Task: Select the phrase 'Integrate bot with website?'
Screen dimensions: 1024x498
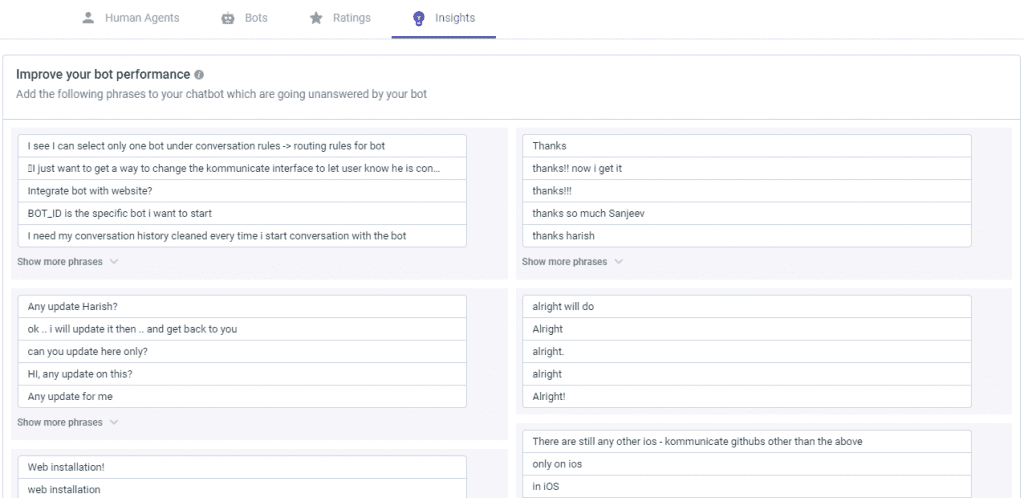Action: [x=242, y=191]
